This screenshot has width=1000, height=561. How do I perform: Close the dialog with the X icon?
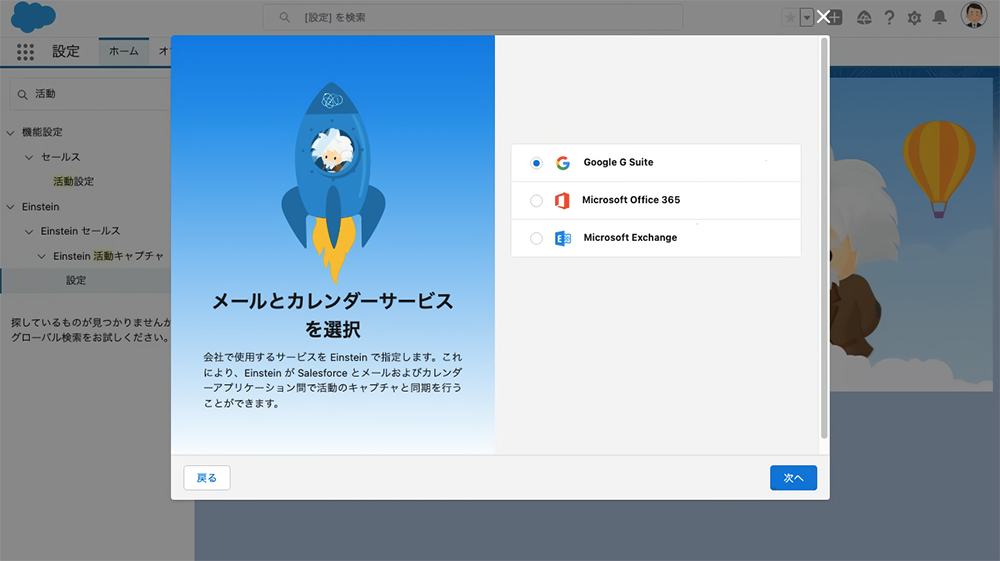point(823,17)
